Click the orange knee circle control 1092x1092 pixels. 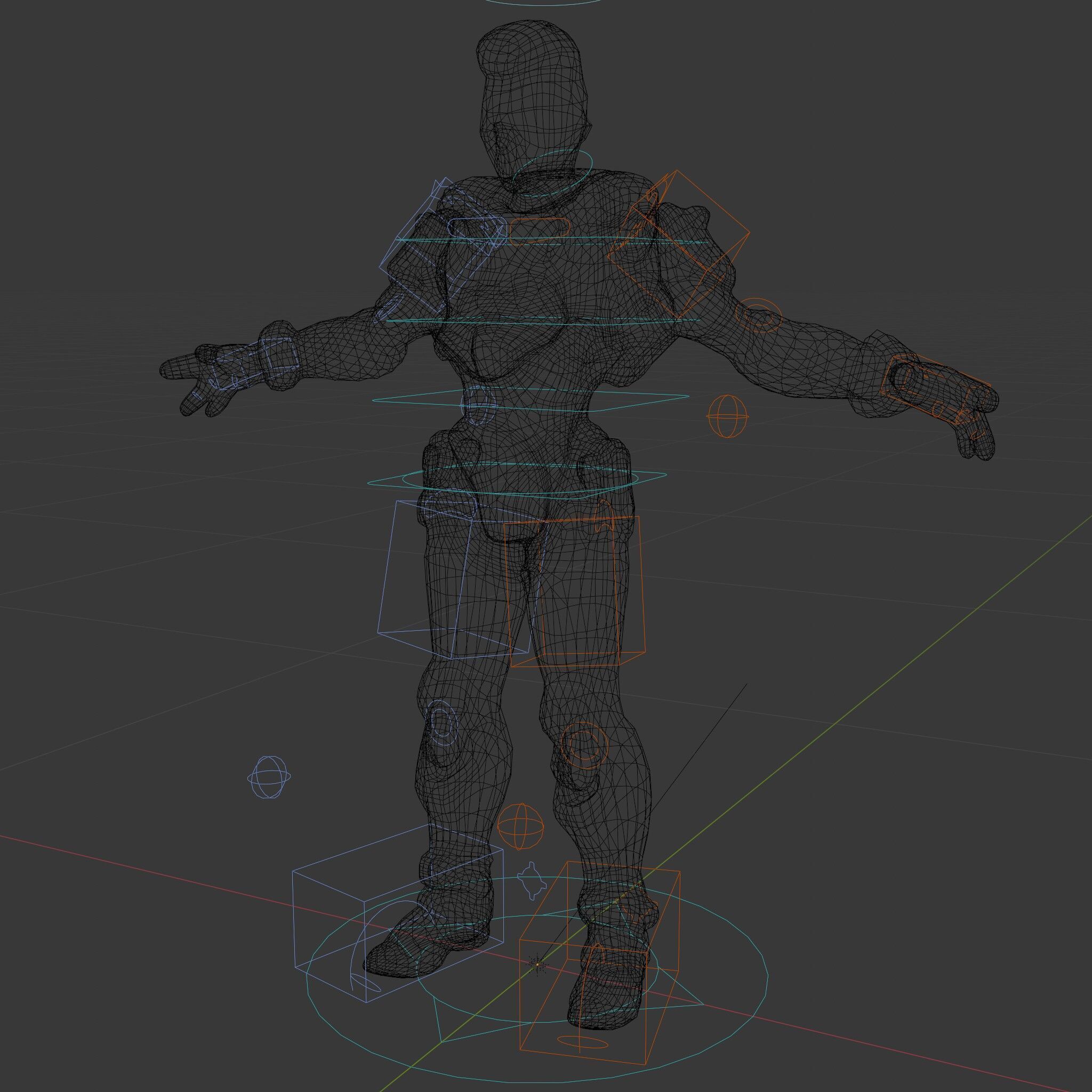tap(586, 744)
